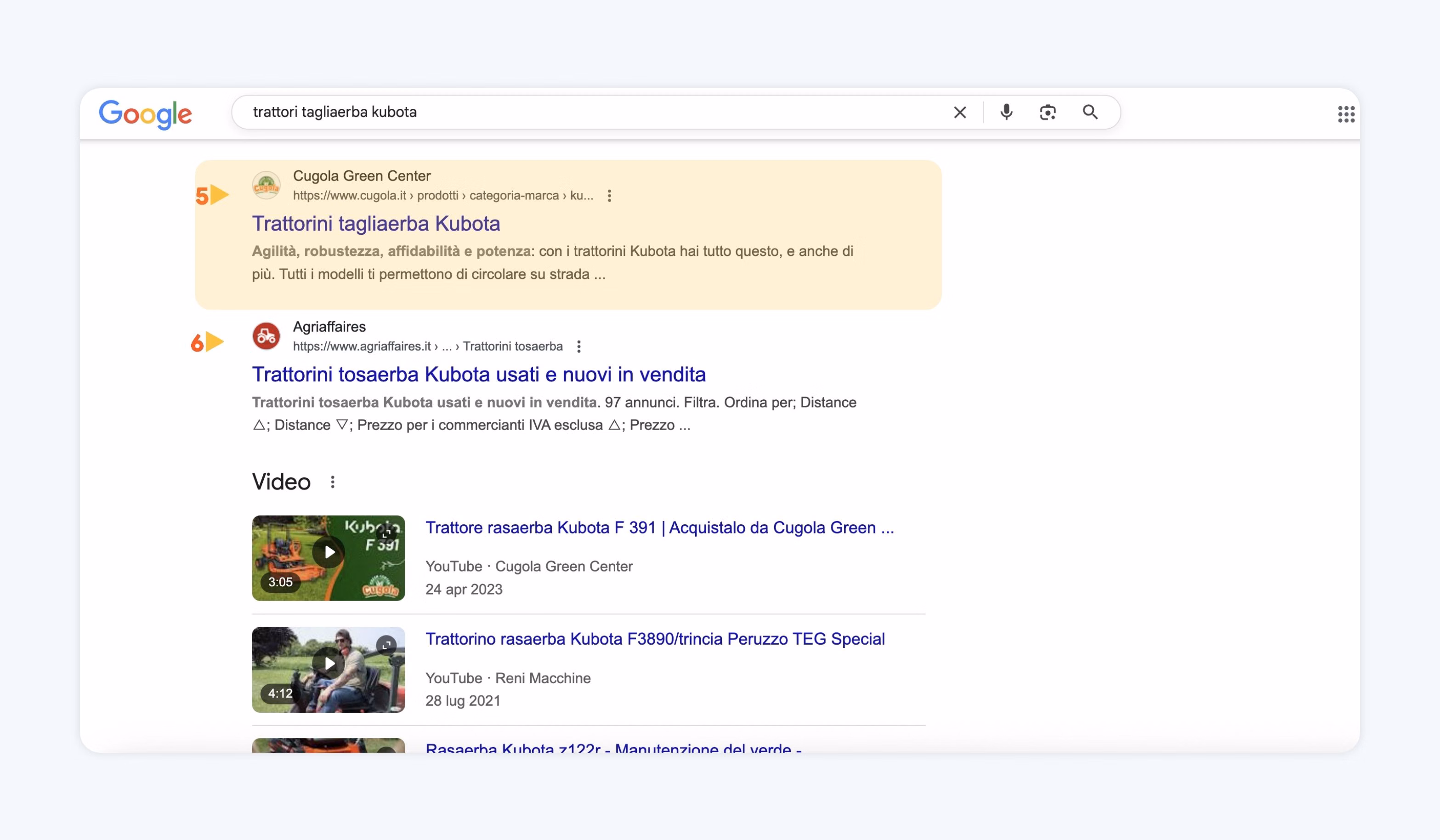This screenshot has height=840, width=1440.
Task: Open the Google apps grid
Action: 1346,114
